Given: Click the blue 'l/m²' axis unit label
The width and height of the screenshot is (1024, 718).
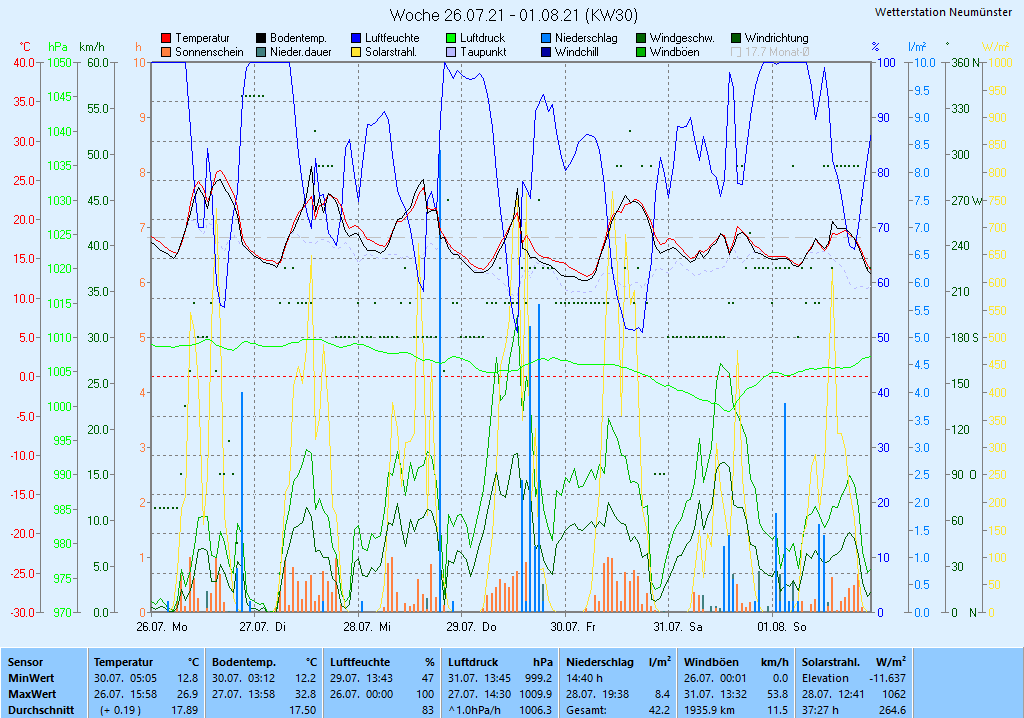Looking at the screenshot, I should (918, 47).
